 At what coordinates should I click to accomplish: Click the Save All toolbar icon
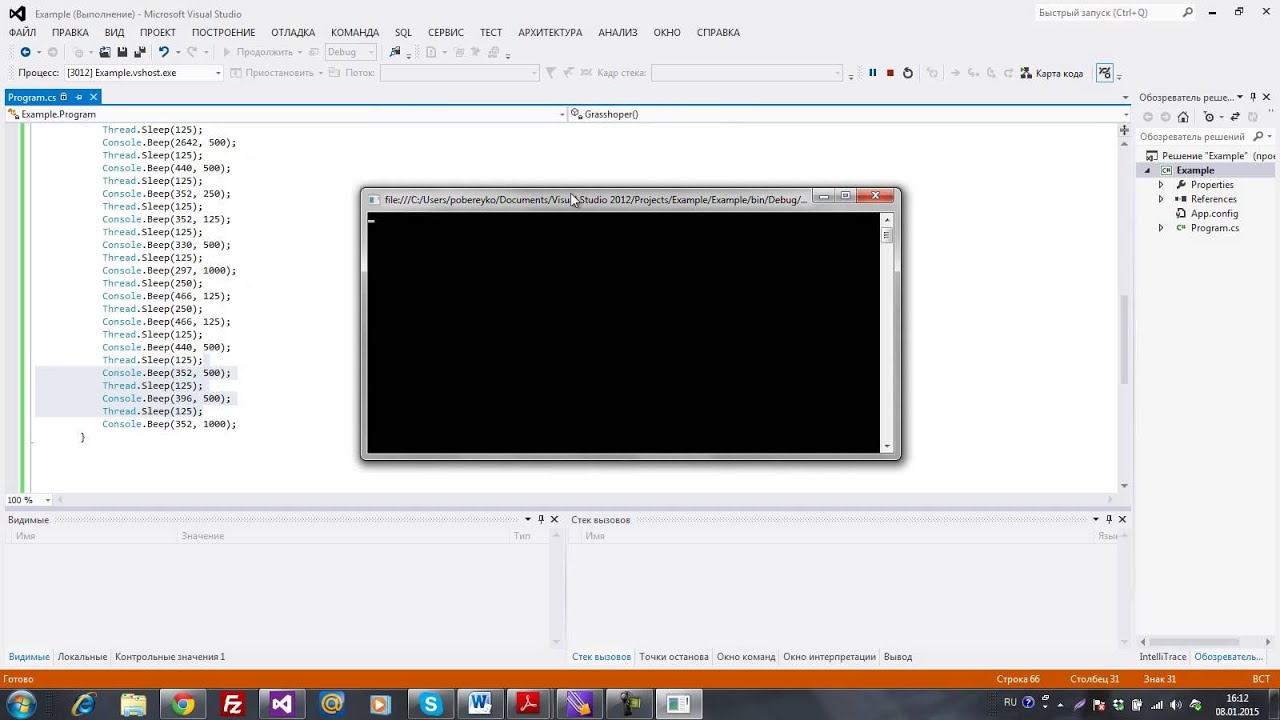coord(139,52)
